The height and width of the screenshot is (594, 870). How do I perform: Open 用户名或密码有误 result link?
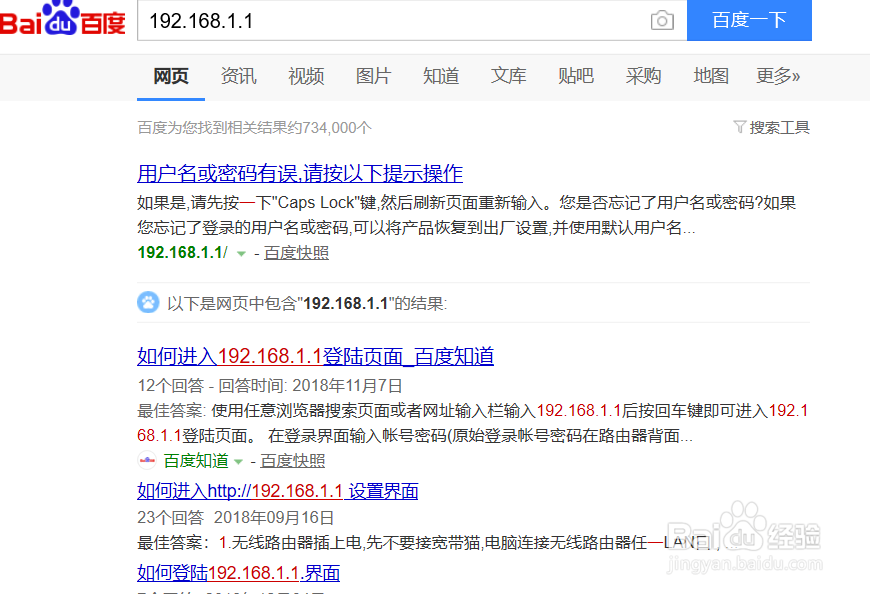[x=299, y=173]
